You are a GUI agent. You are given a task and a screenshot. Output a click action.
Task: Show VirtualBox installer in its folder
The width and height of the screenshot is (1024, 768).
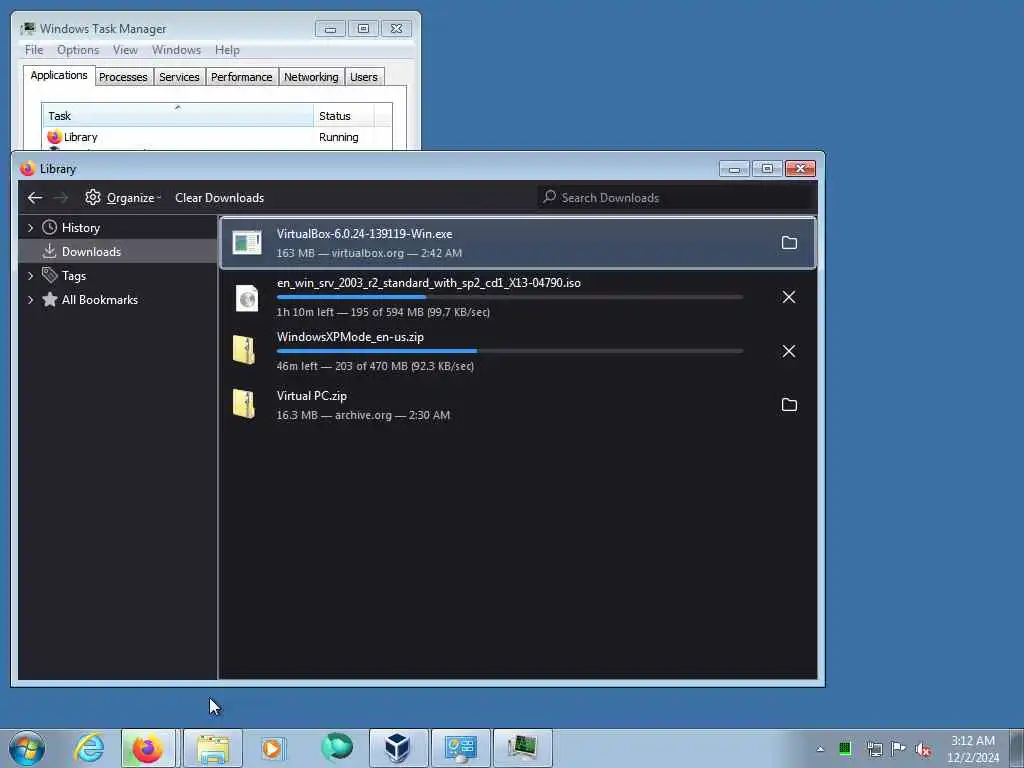(789, 243)
